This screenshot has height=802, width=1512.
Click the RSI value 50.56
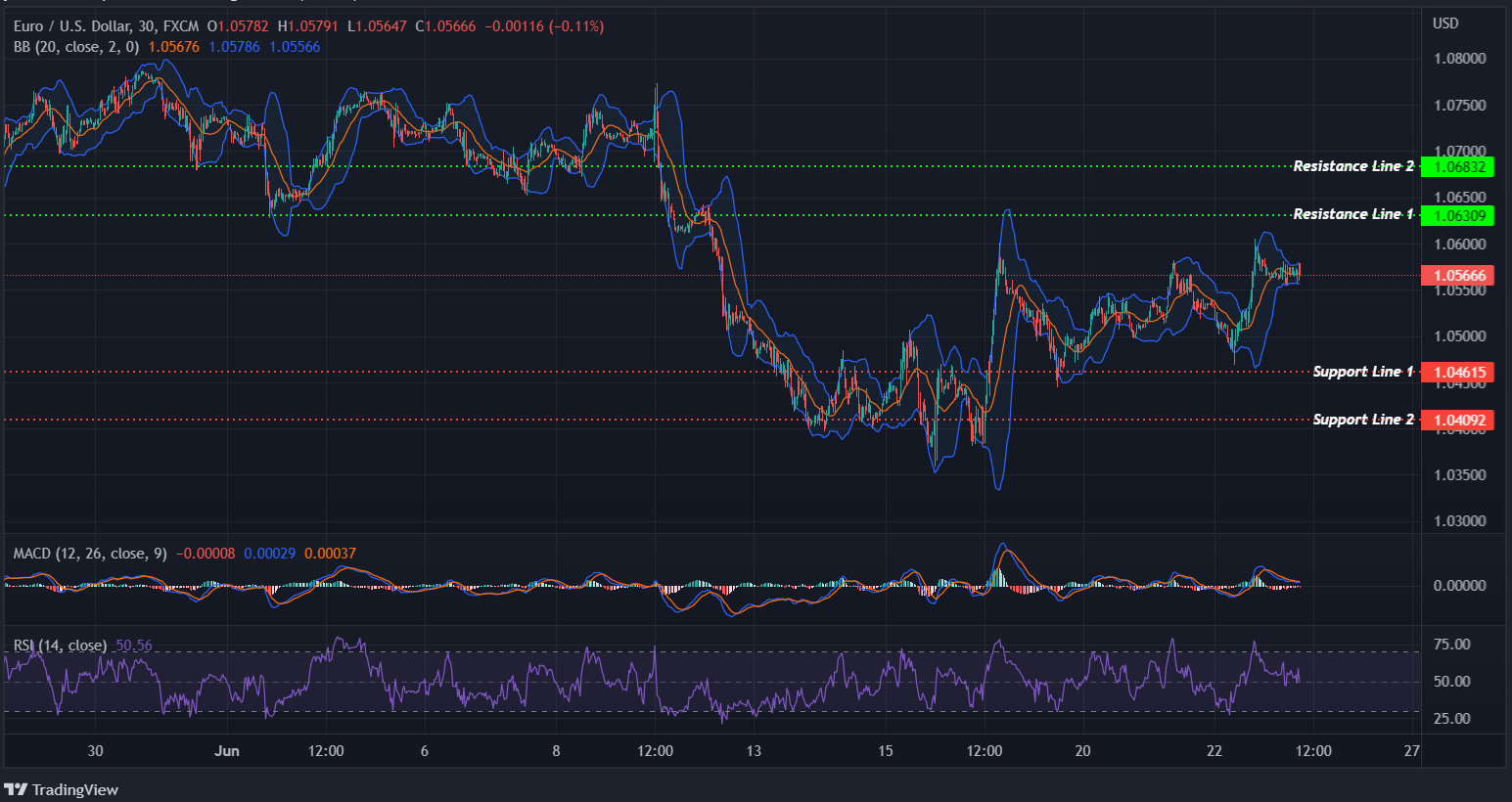point(134,645)
